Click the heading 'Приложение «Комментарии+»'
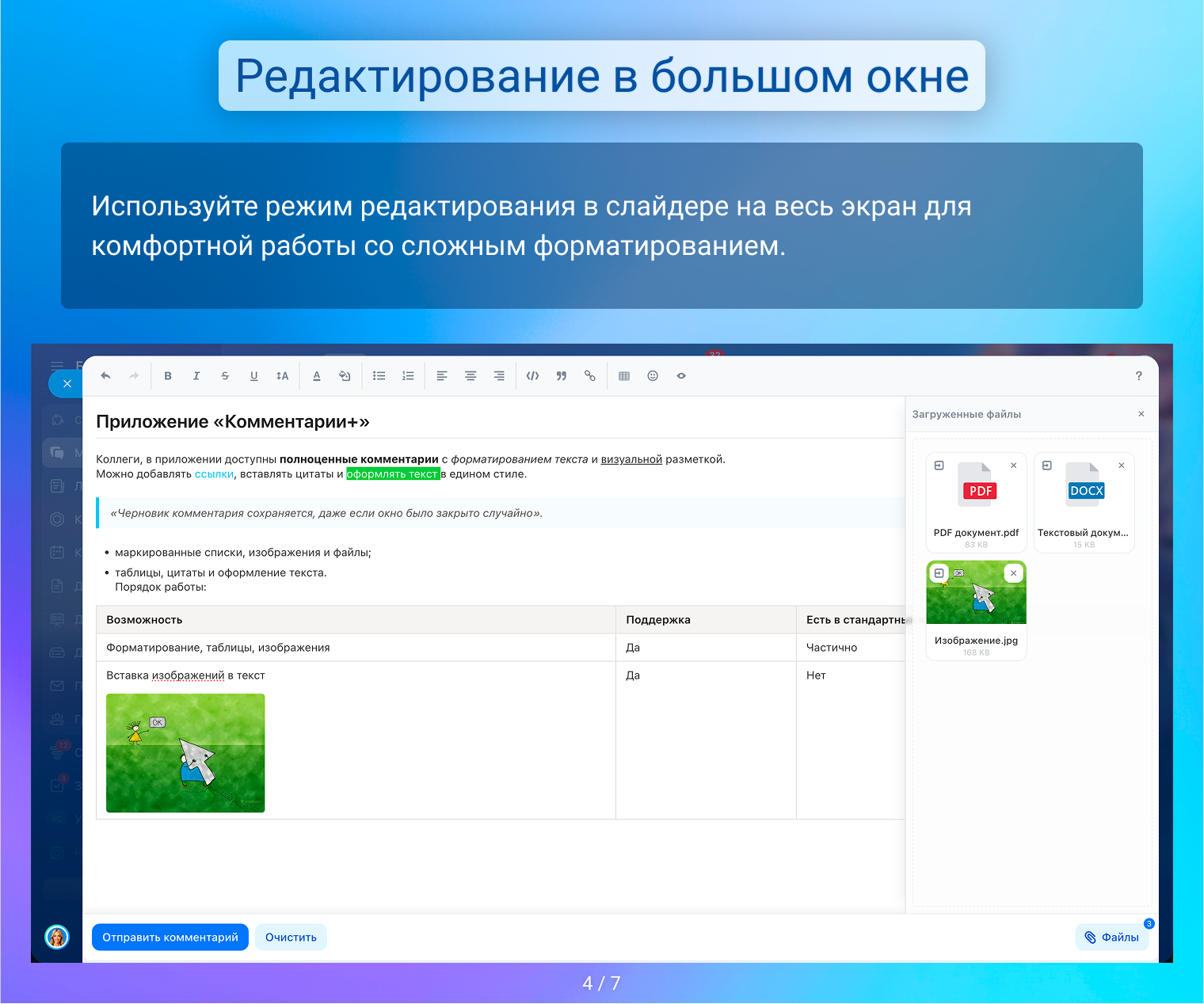The height and width of the screenshot is (1004, 1204). 233,422
